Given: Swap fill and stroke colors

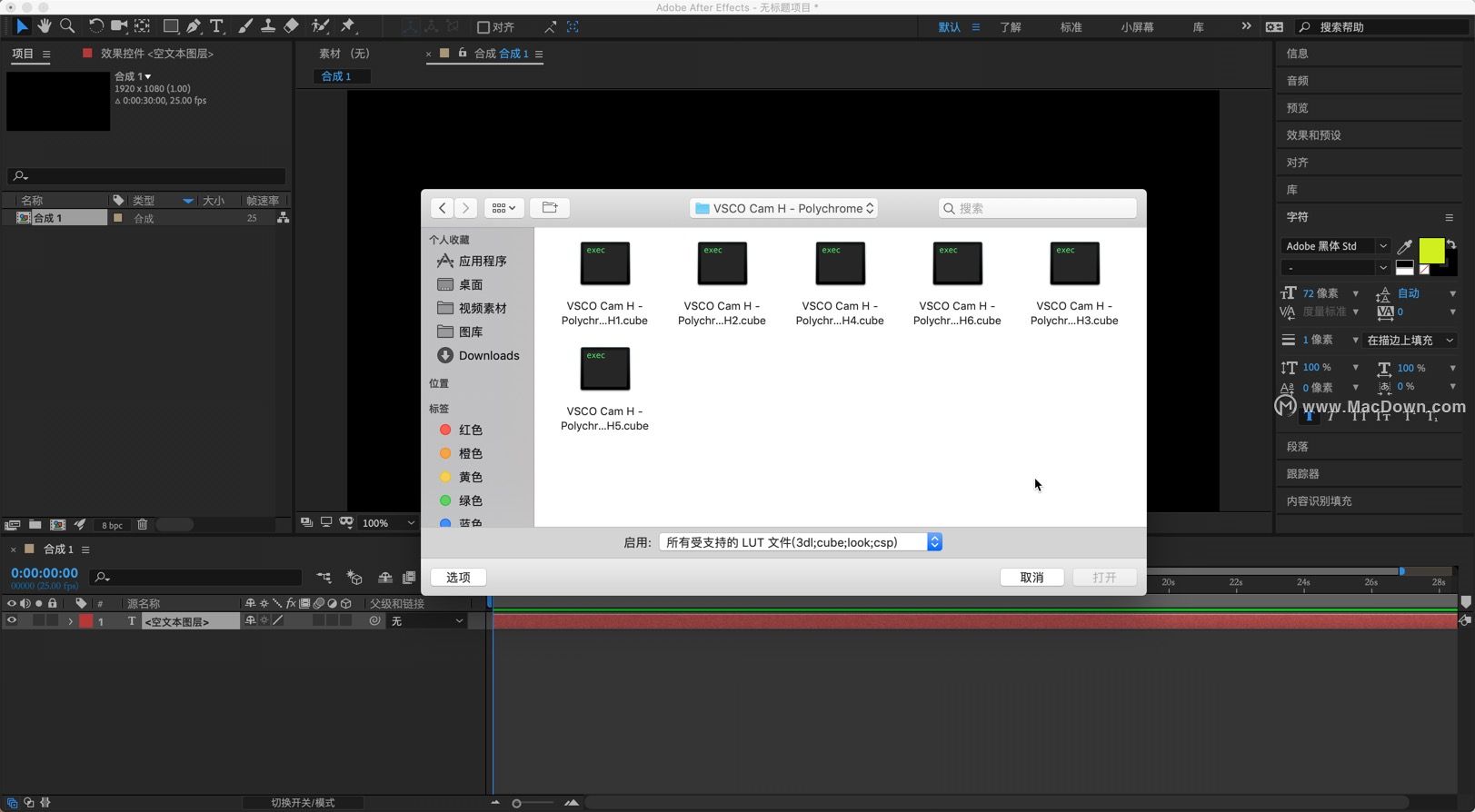Looking at the screenshot, I should (x=1451, y=244).
